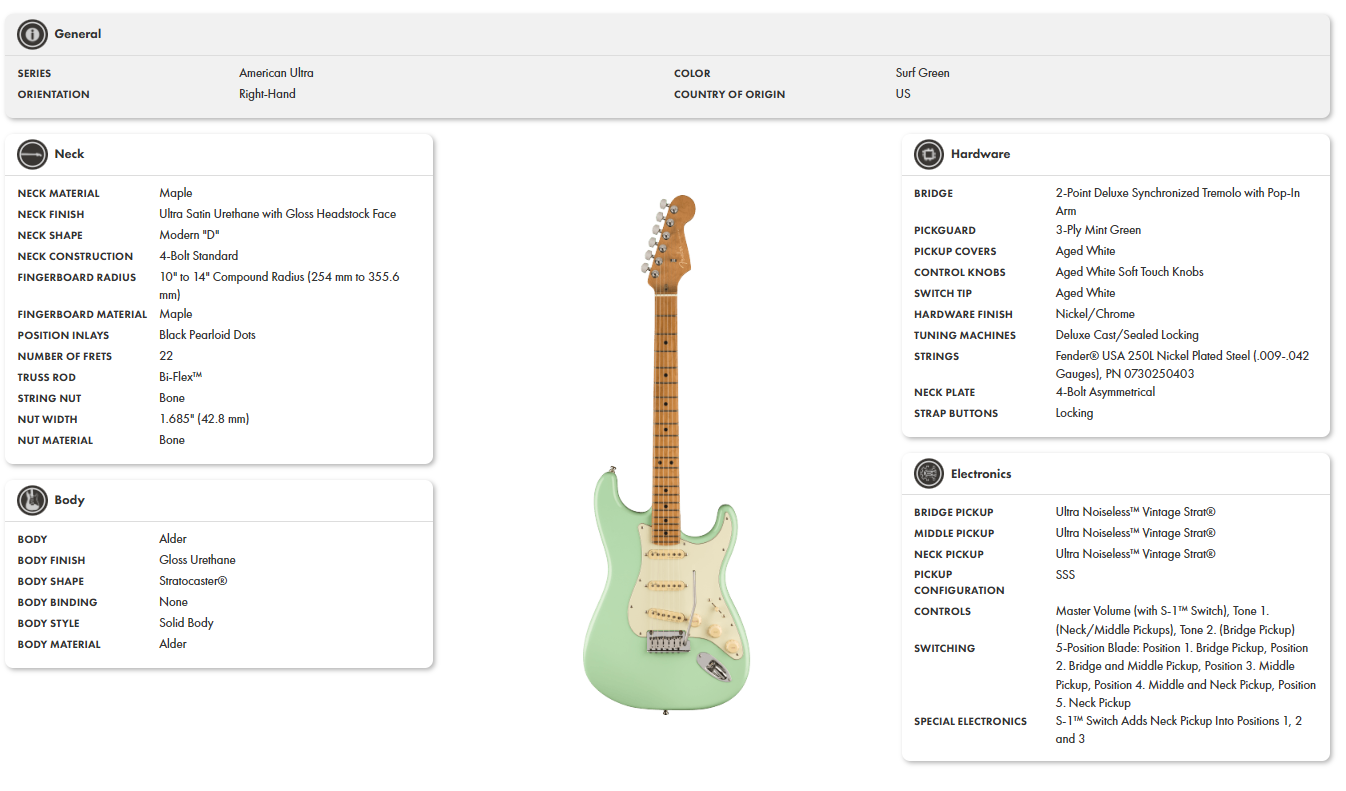Click the Neck section heading
The width and height of the screenshot is (1346, 791).
point(69,154)
